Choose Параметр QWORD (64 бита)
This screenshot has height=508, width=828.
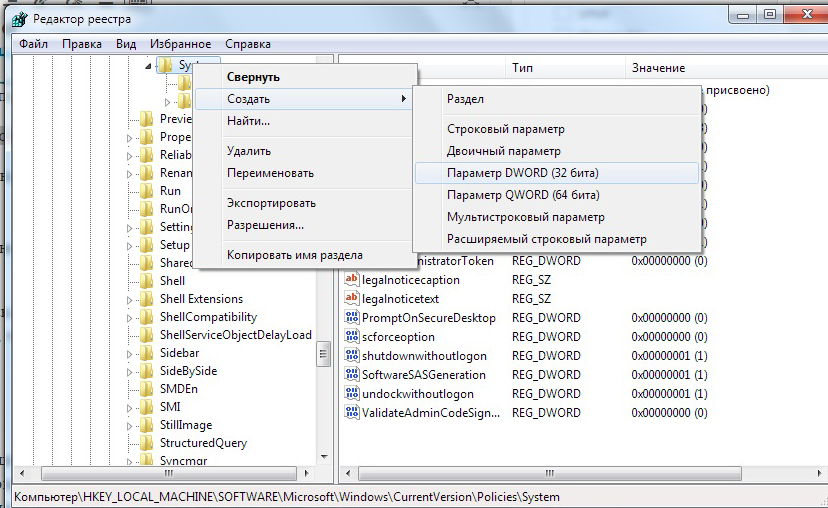(x=557, y=195)
